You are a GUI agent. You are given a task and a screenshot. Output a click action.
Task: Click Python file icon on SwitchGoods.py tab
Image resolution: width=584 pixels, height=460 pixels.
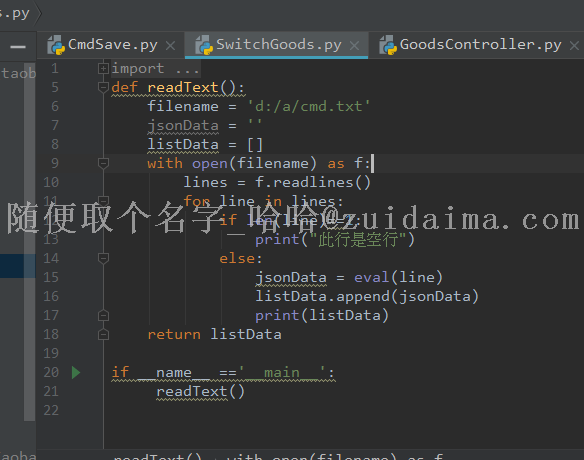(x=204, y=45)
